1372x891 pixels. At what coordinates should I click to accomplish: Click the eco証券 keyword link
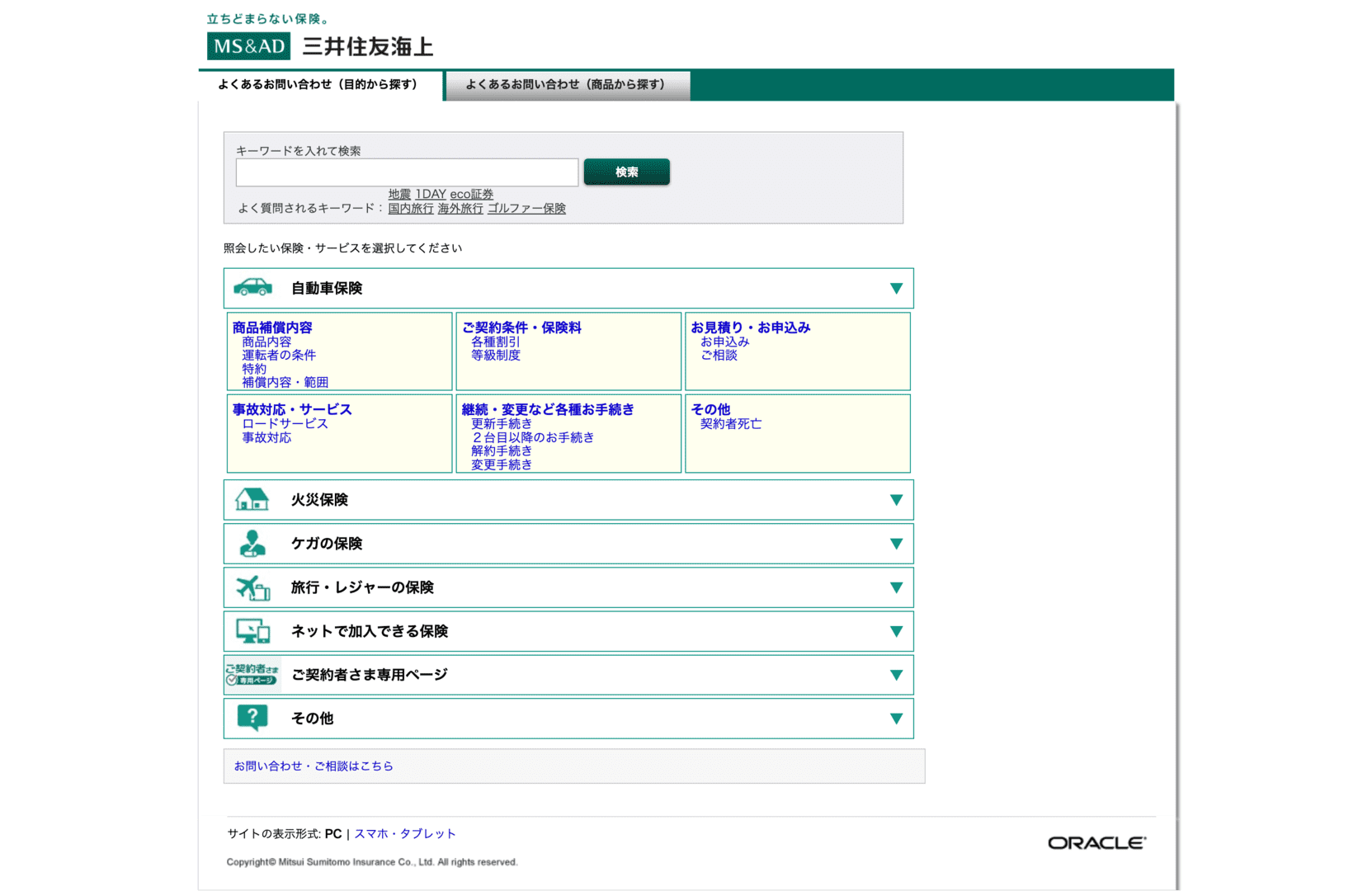(472, 194)
